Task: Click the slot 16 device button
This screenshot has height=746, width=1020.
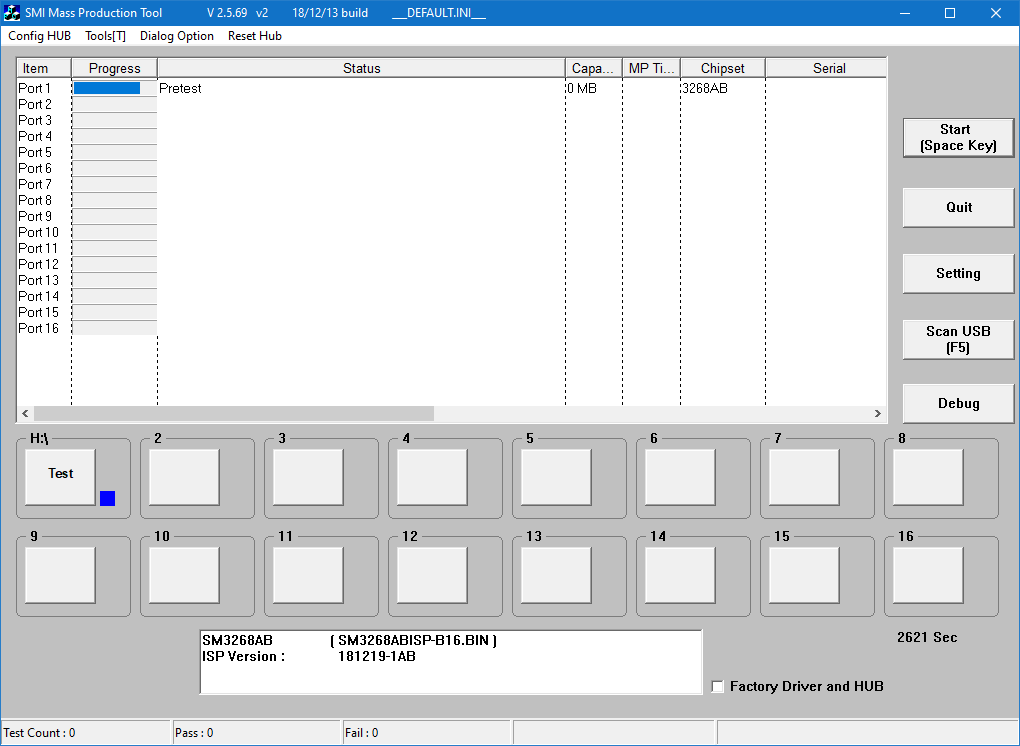Action: pyautogui.click(x=928, y=575)
